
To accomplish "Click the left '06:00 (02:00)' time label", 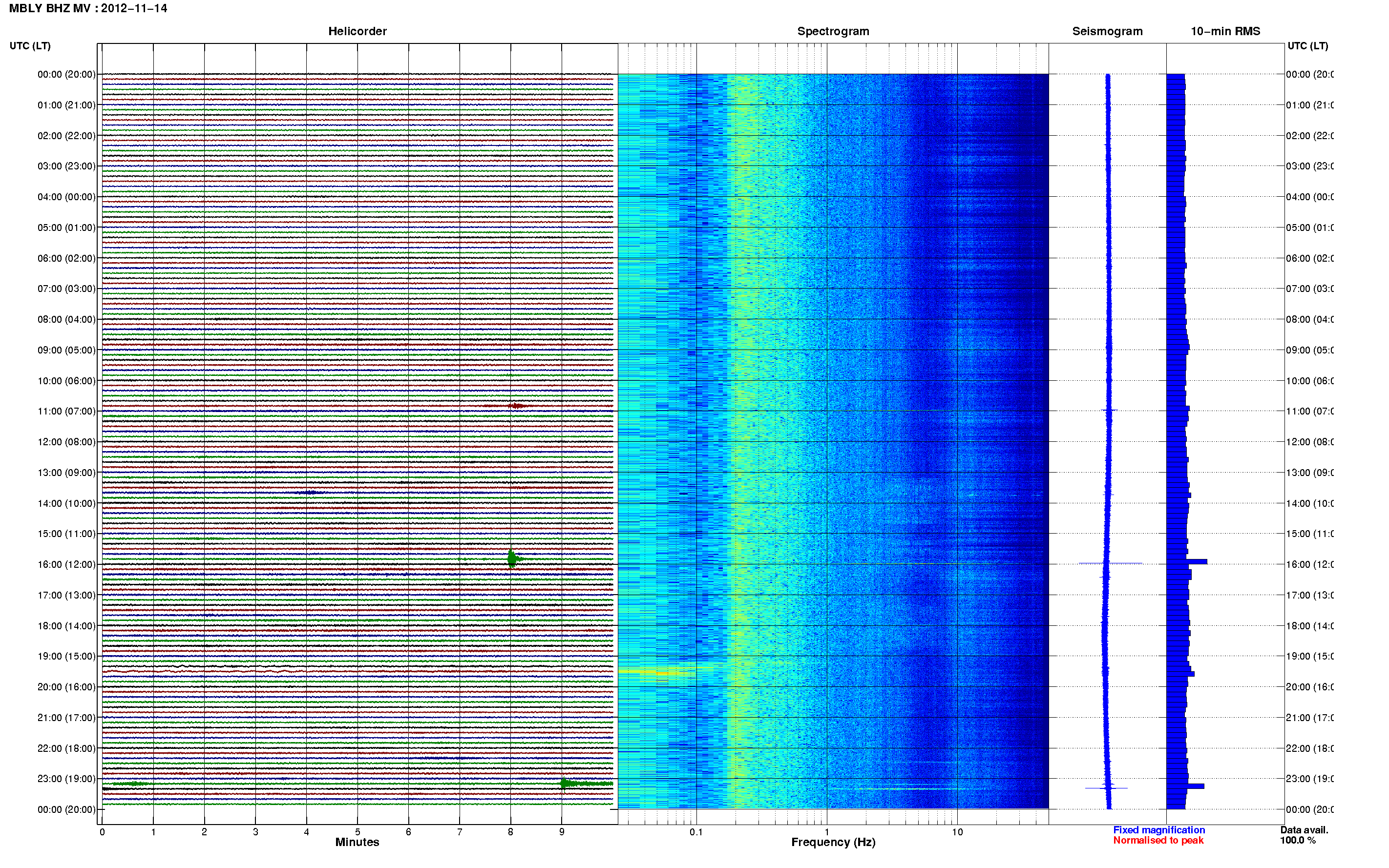I will pos(66,258).
